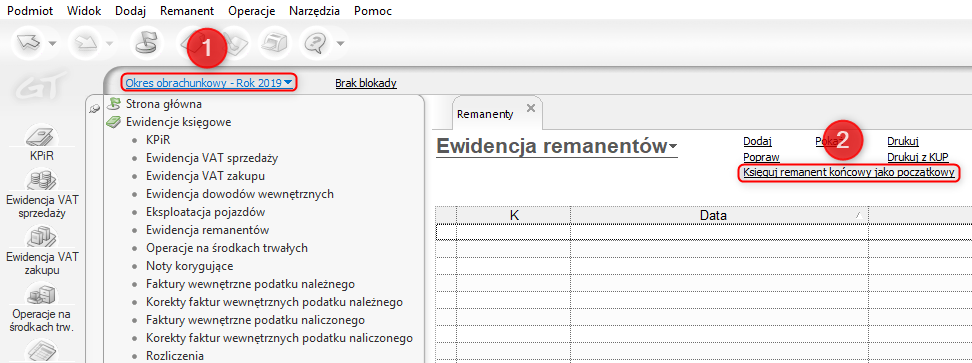Click the Brak blokady link

[x=366, y=82]
